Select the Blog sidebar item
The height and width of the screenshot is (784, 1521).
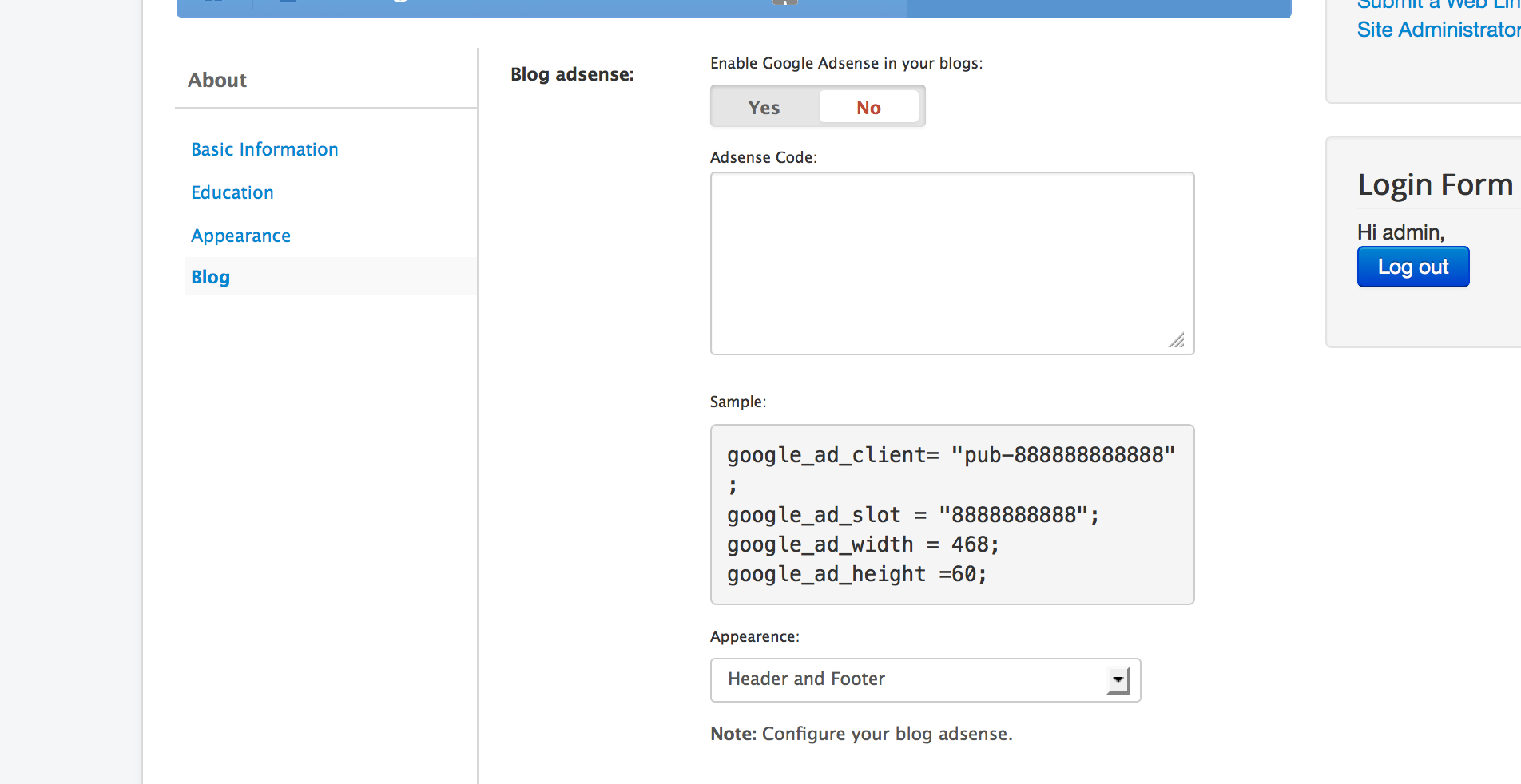coord(211,277)
